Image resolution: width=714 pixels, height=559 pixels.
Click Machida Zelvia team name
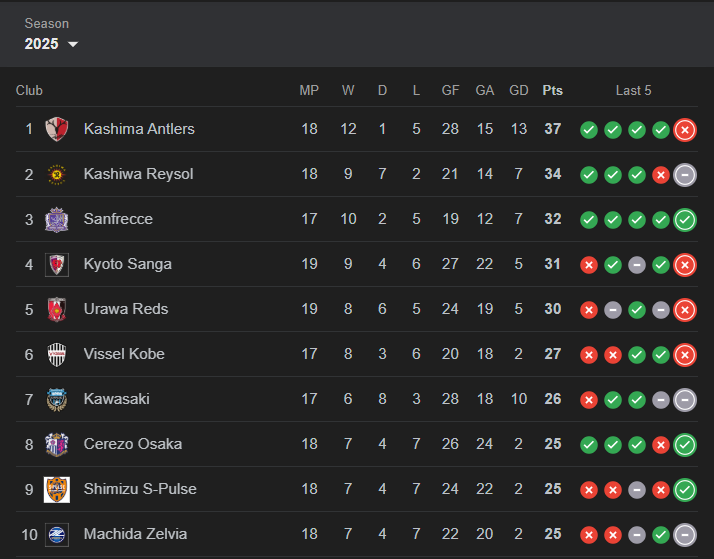pos(135,534)
